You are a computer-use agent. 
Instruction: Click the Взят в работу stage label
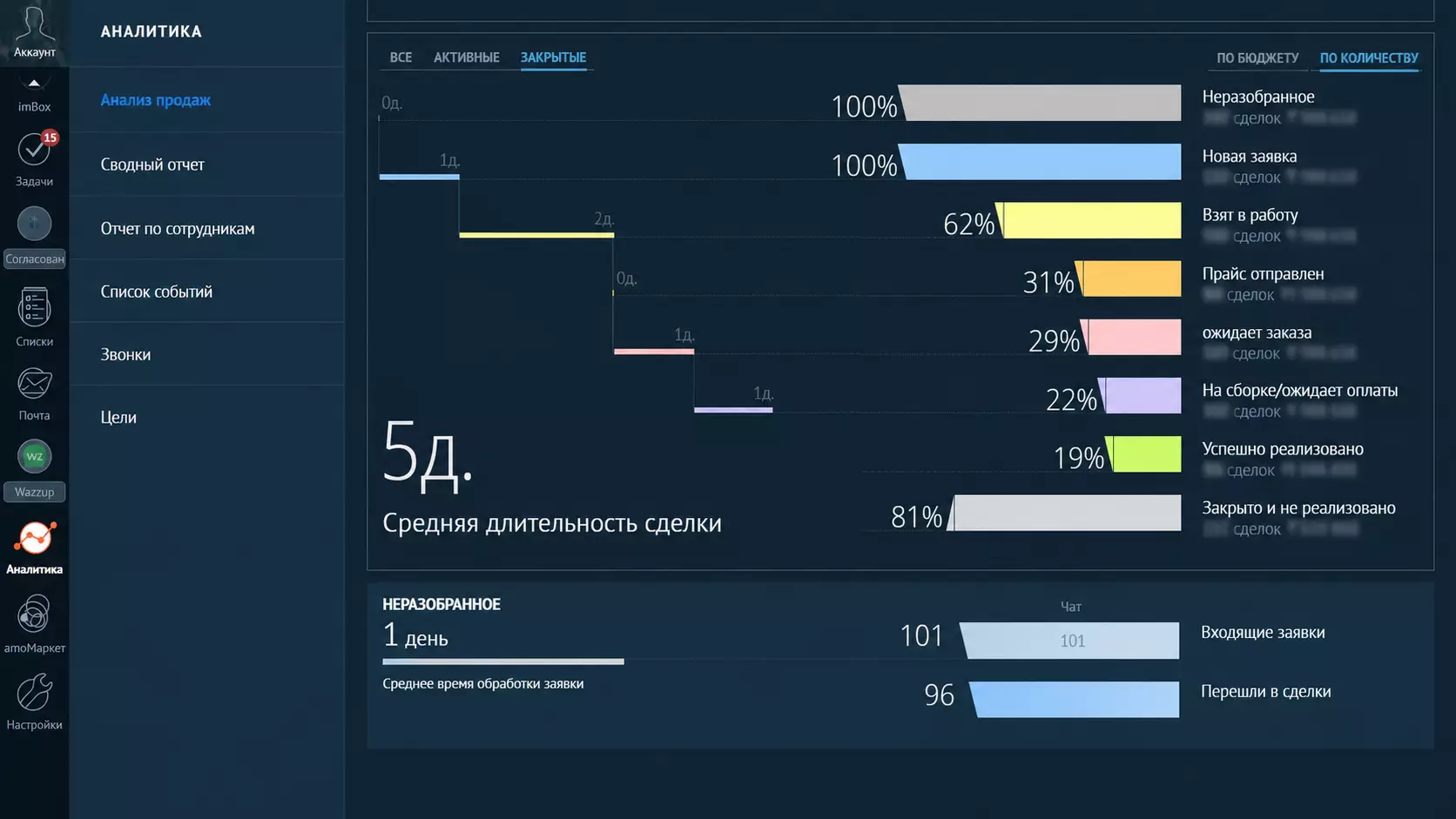click(x=1250, y=215)
